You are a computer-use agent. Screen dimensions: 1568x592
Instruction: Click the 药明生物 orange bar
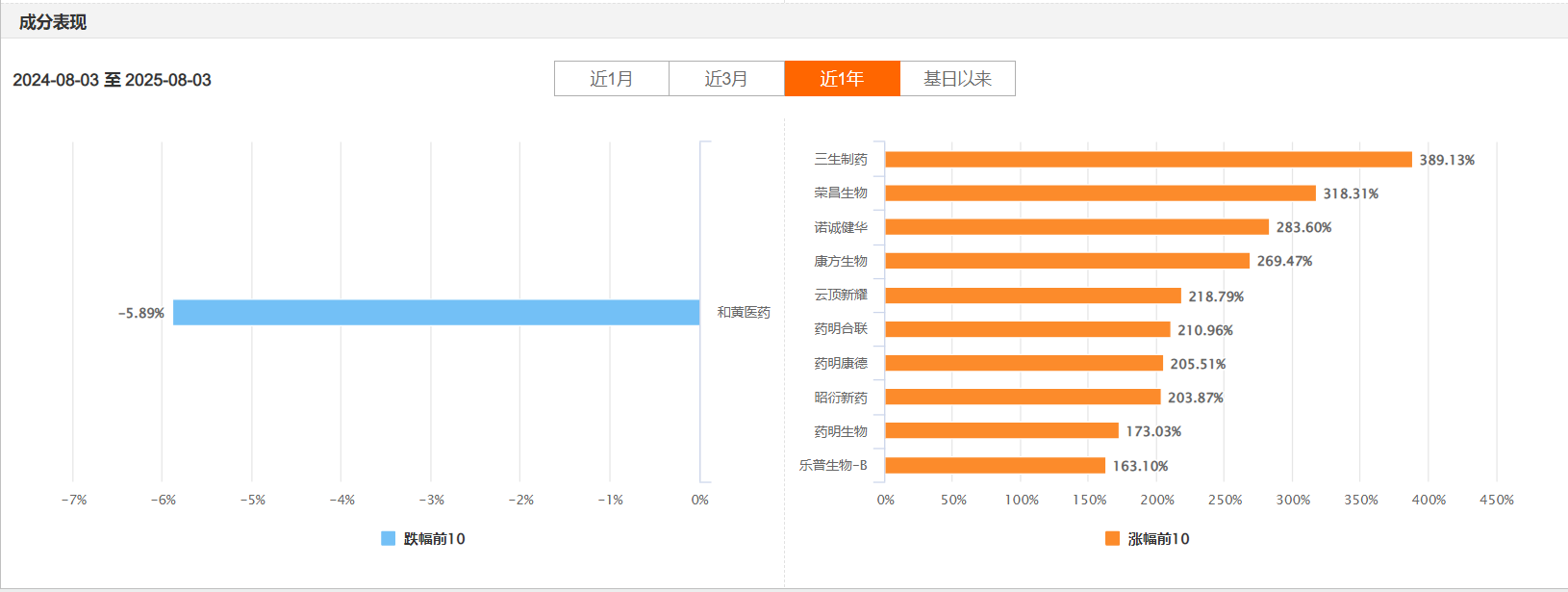1002,430
